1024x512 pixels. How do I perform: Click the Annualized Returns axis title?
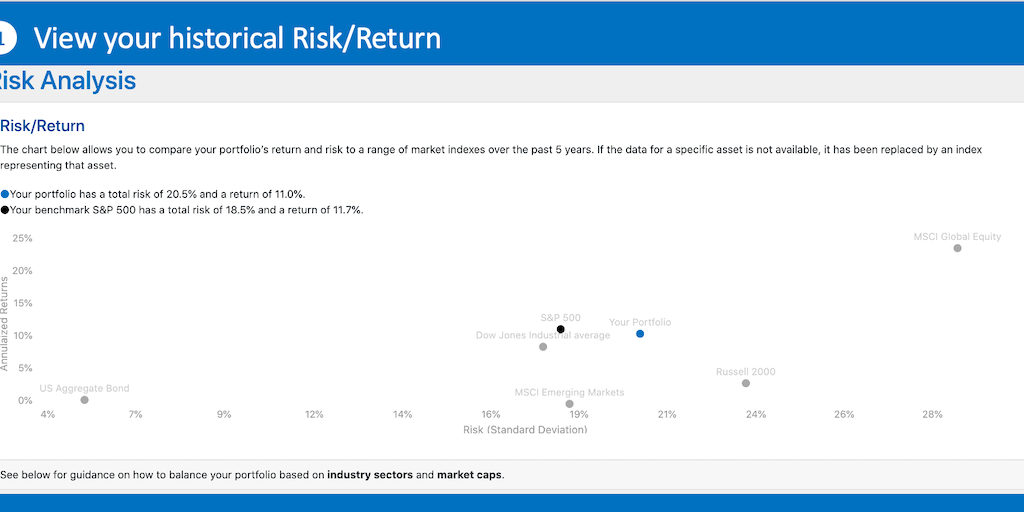point(5,324)
